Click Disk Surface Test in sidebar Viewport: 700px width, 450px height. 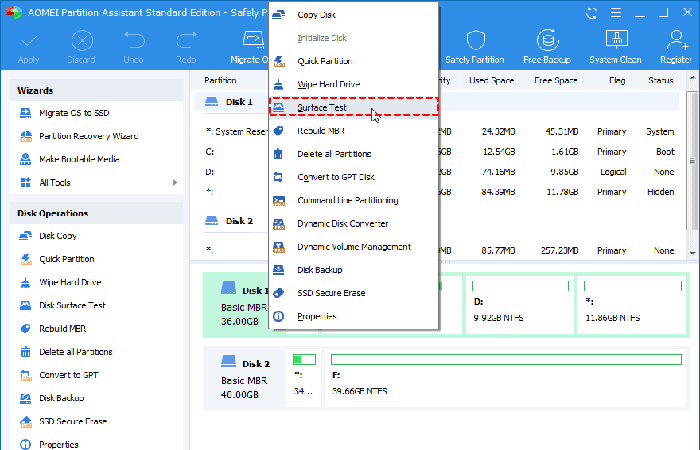point(72,305)
